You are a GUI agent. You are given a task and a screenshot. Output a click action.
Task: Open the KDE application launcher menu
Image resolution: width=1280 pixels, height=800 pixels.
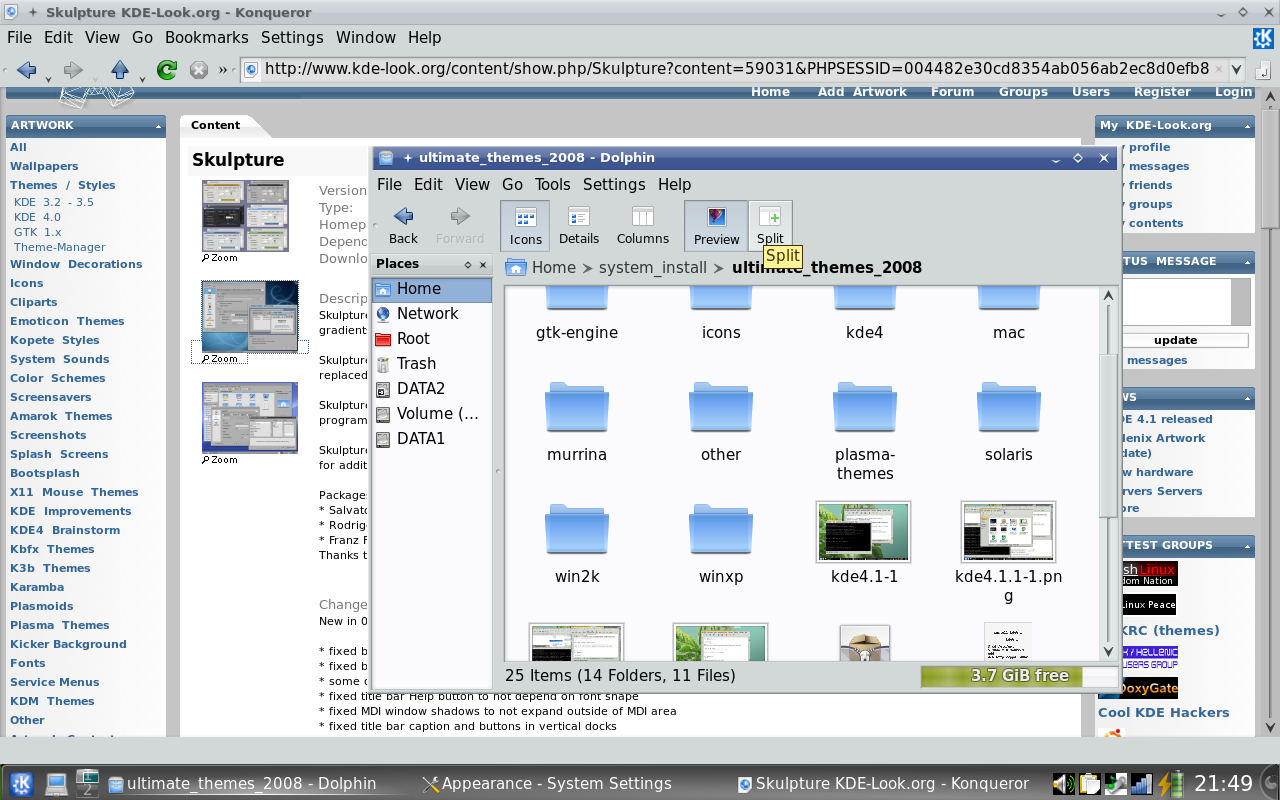pyautogui.click(x=20, y=783)
